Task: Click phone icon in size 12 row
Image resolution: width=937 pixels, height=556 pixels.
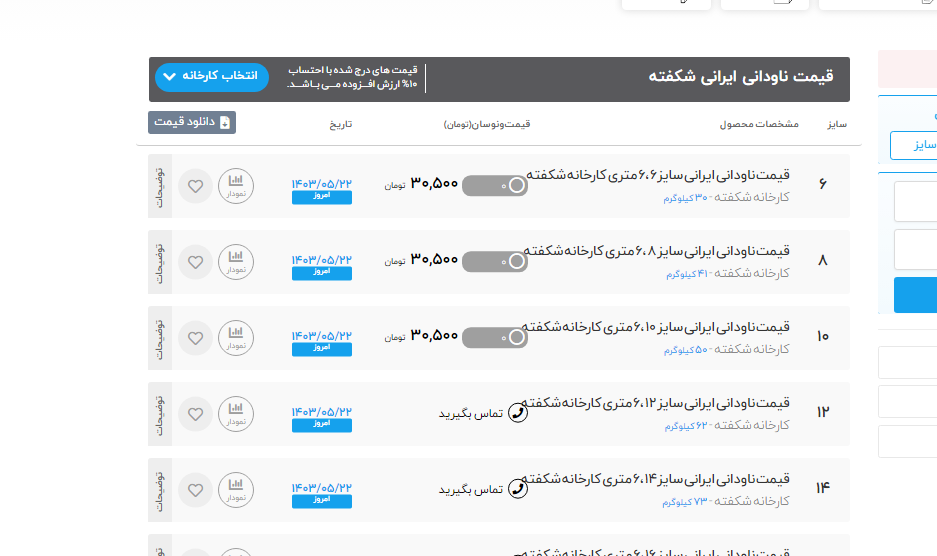Action: coord(518,413)
